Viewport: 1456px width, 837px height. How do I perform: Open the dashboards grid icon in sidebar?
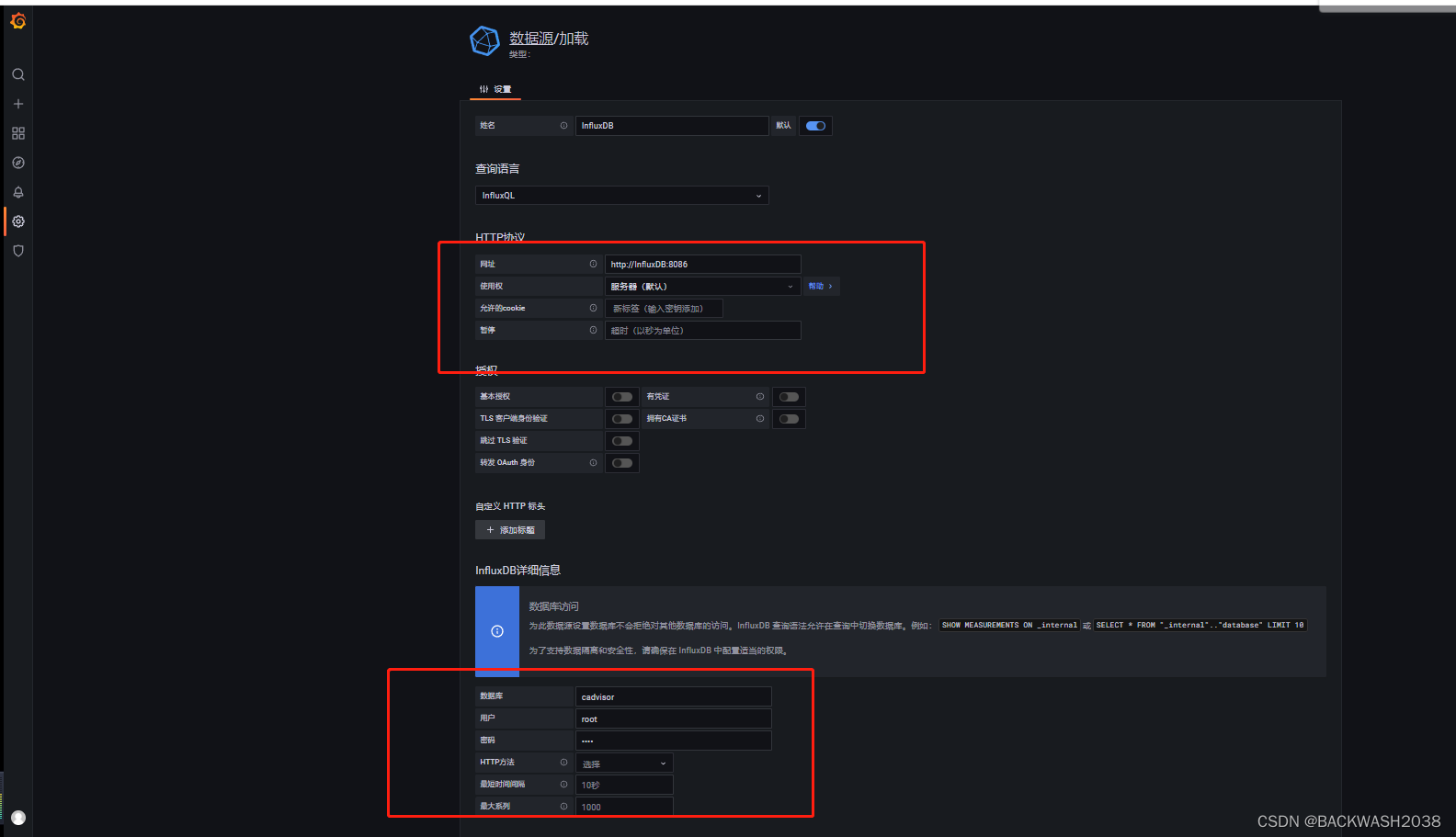click(17, 133)
